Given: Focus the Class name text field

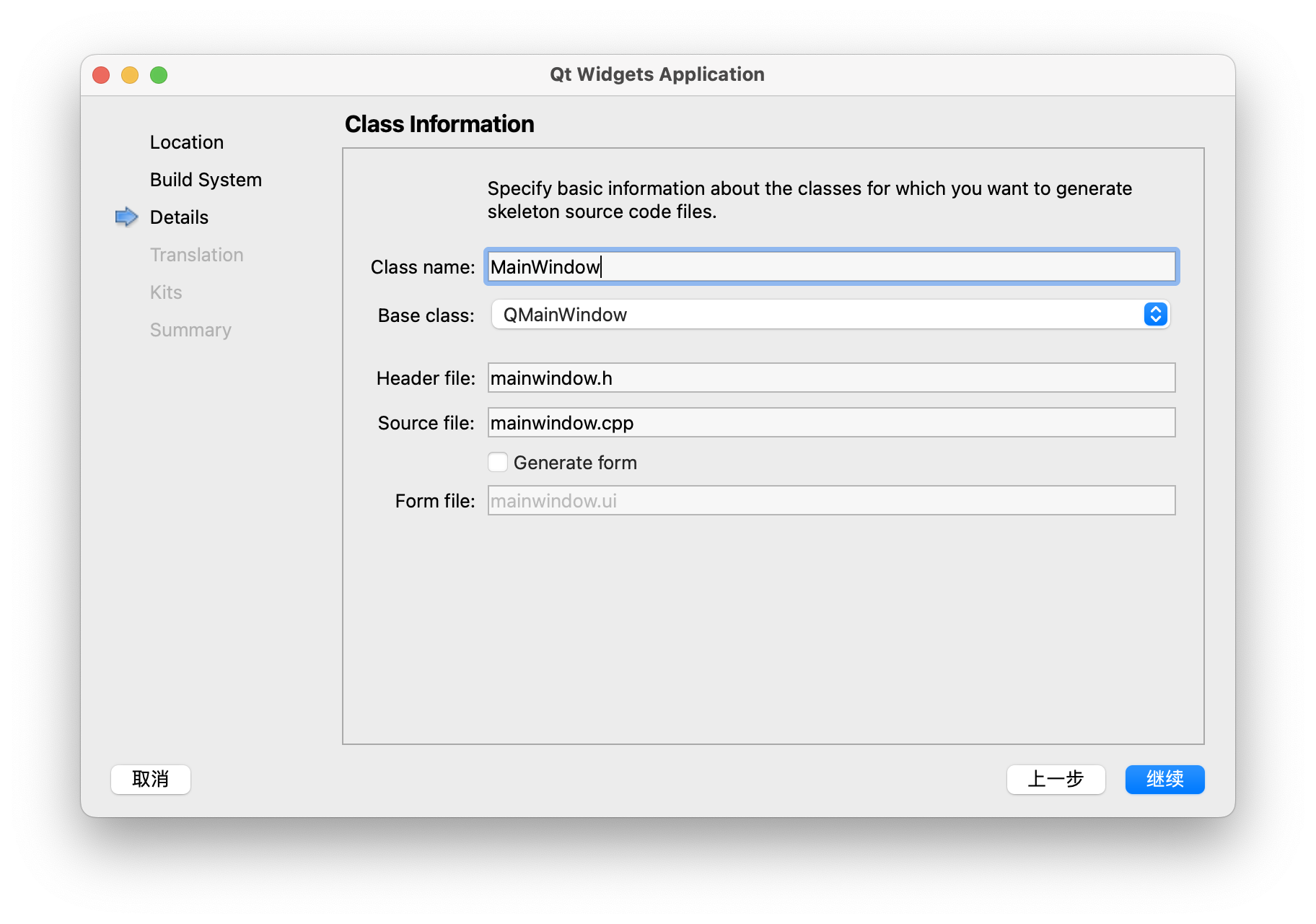Looking at the screenshot, I should click(831, 267).
